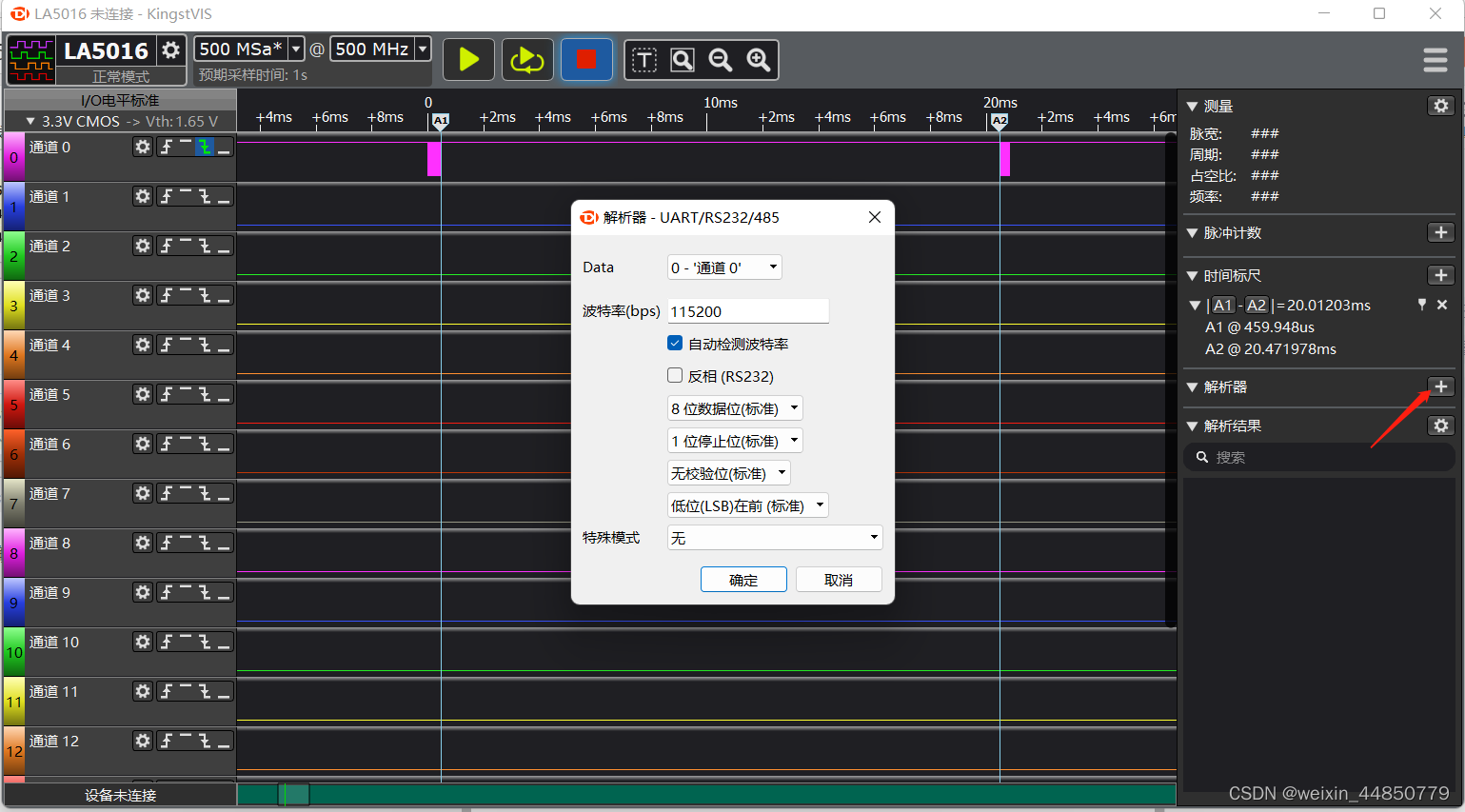Click the A2 @ 20.471978ms entry
The width and height of the screenshot is (1465, 812).
tap(1270, 348)
